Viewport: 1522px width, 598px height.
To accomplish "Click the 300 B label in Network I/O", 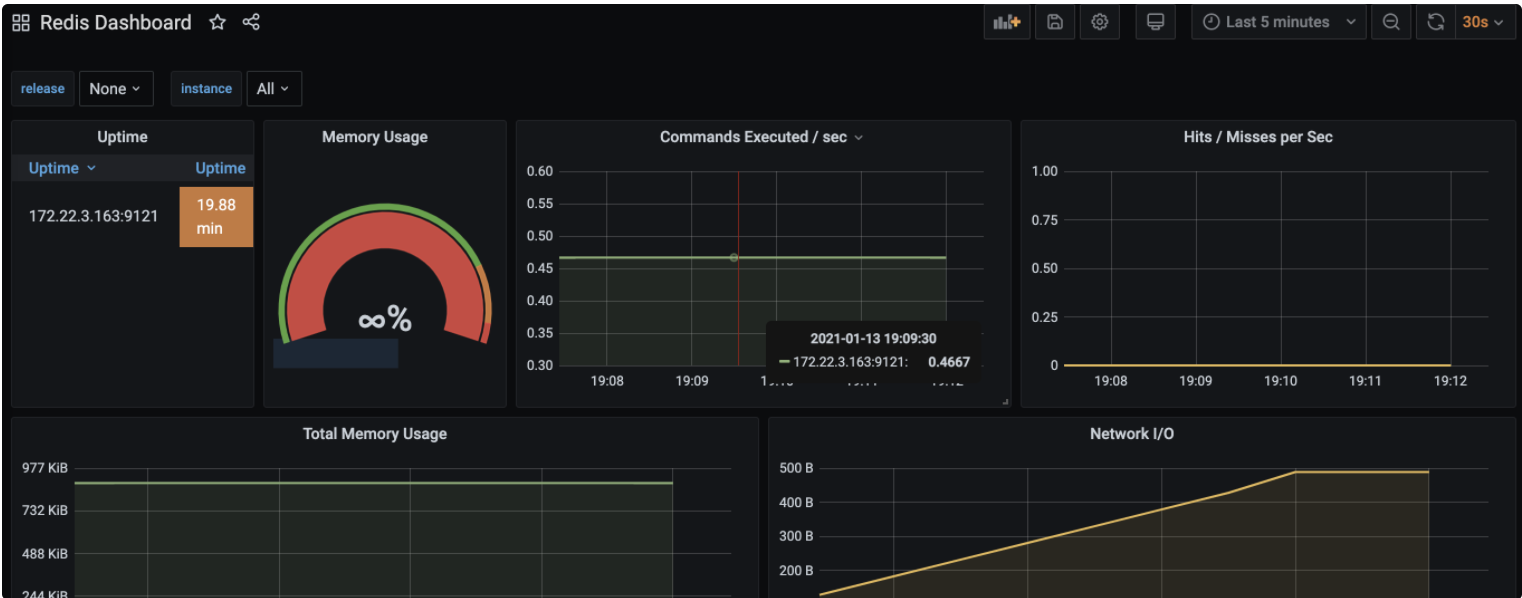I will [x=797, y=536].
